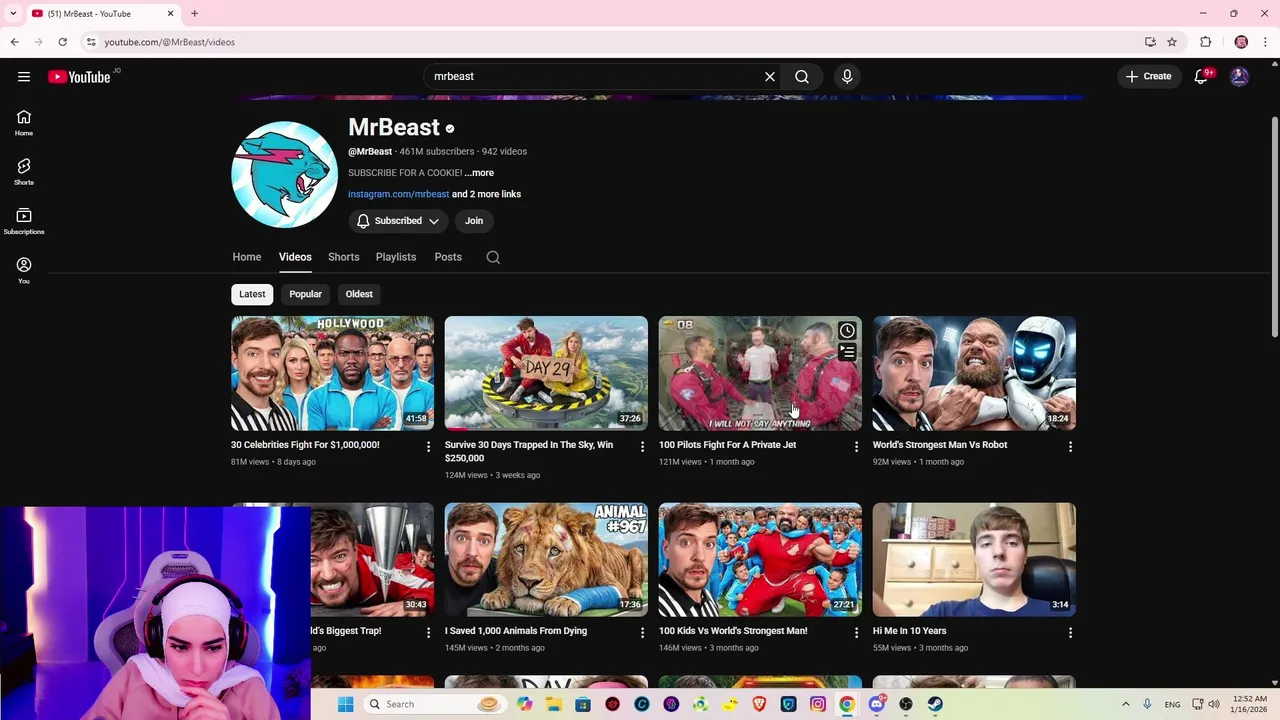Open Chrome extensions puzzle icon
The width and height of the screenshot is (1280, 720).
[x=1205, y=42]
